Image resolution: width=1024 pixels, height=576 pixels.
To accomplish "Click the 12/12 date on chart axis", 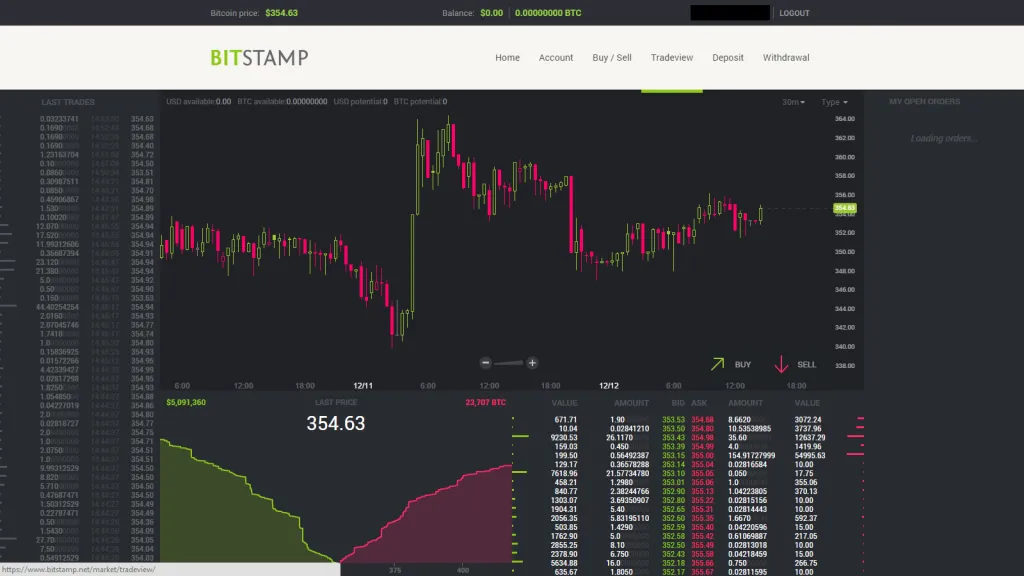I will pyautogui.click(x=609, y=386).
